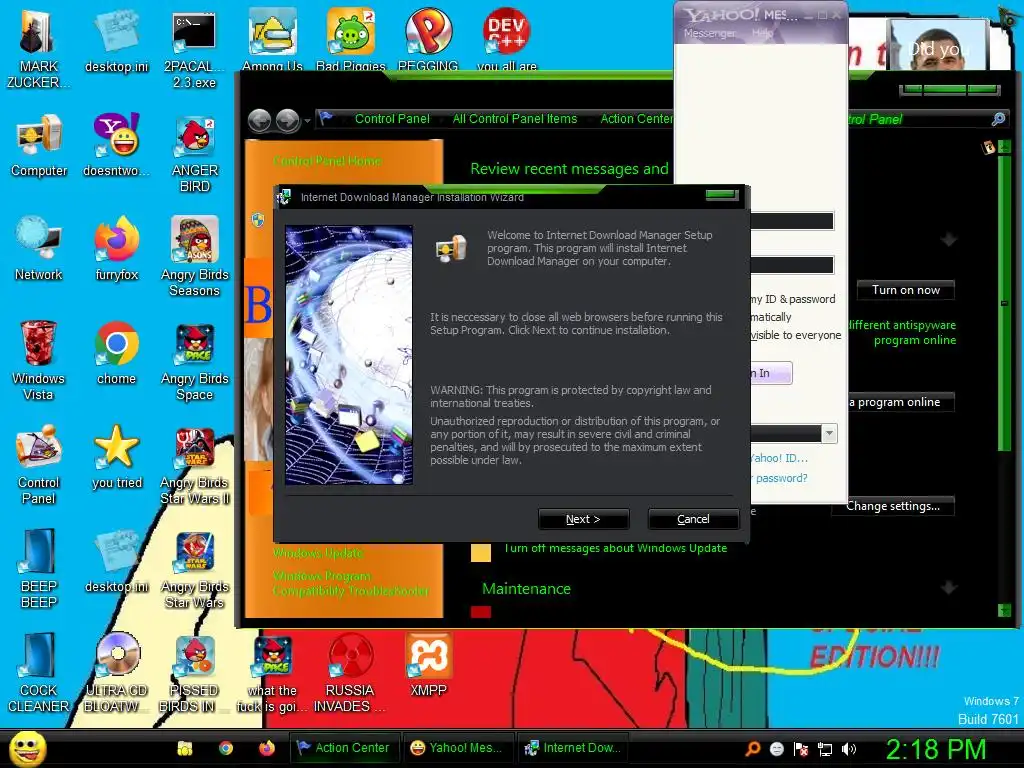Click the network tray icon
Viewport: 1024px width, 768px height.
click(x=825, y=749)
